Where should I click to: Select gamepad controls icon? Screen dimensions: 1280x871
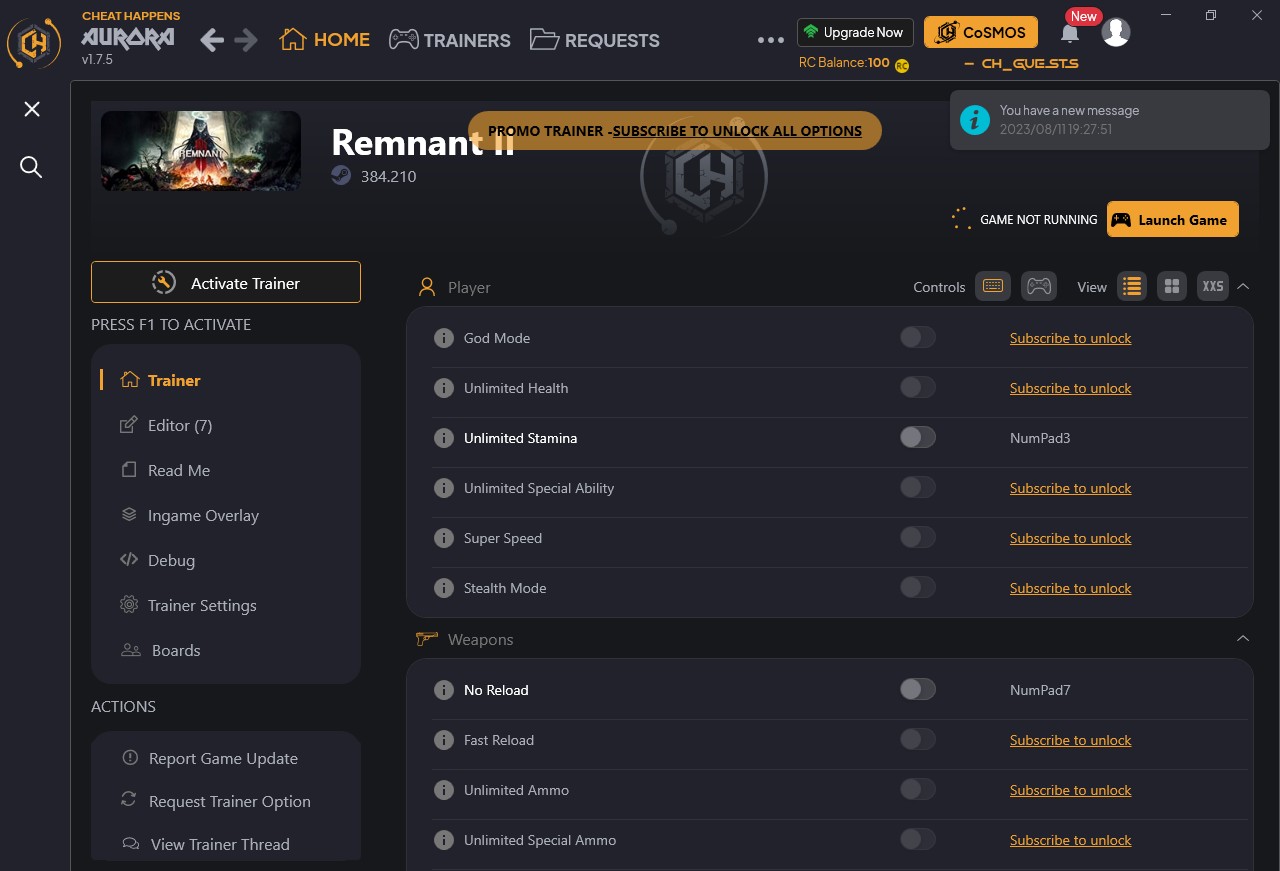coord(1039,287)
